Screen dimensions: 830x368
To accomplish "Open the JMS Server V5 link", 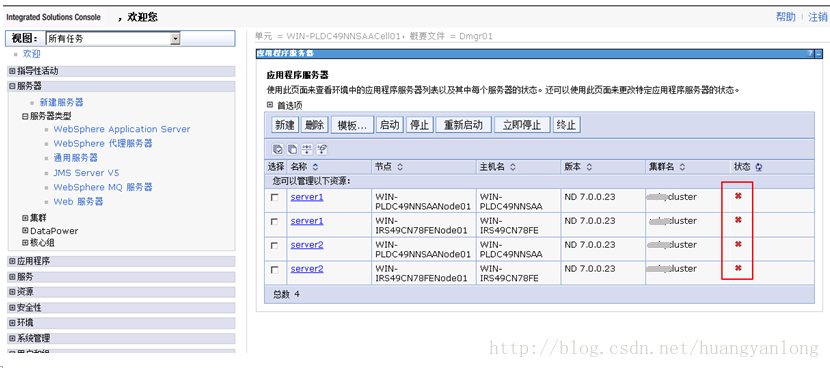I will pos(86,173).
